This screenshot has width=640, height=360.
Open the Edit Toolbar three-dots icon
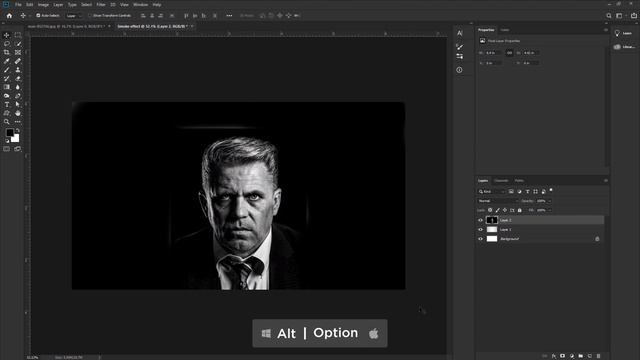click(18, 122)
